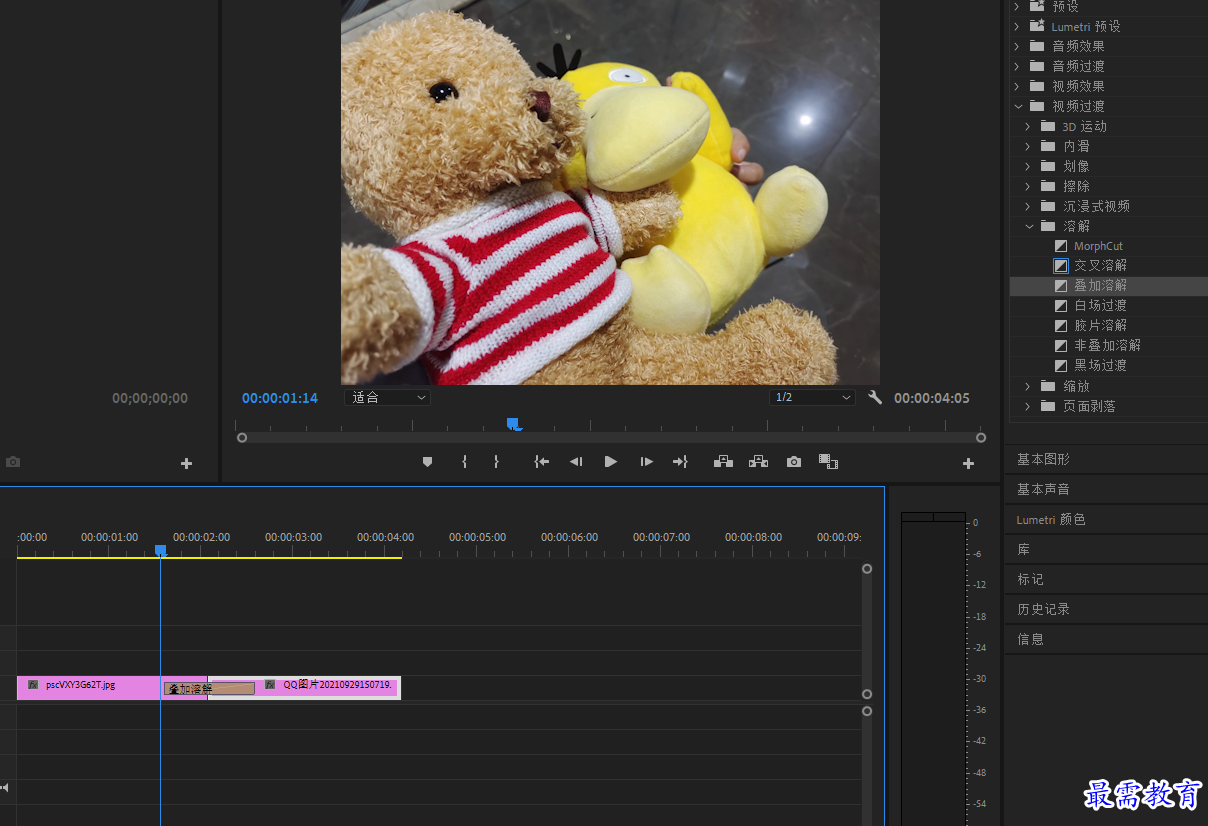Open program monitor wrench settings
The width and height of the screenshot is (1208, 826).
(875, 398)
